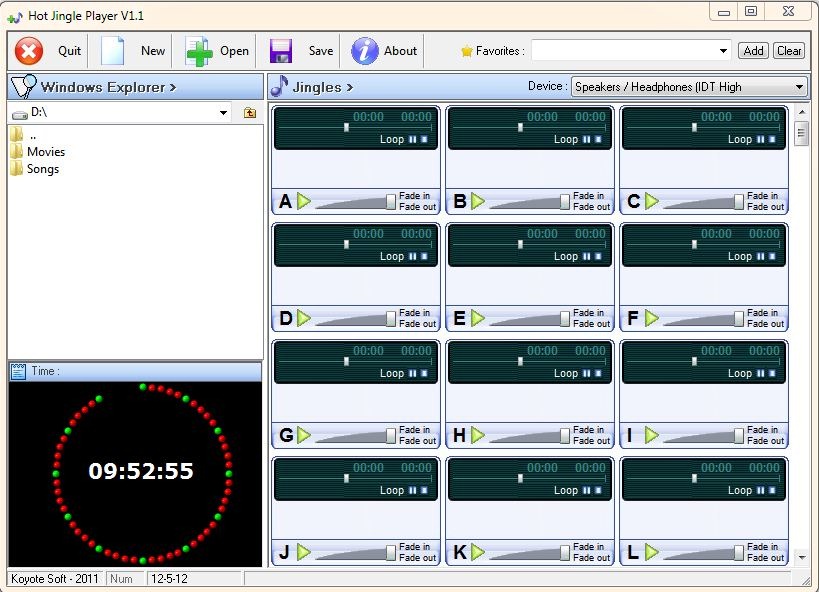
Task: Toggle Fade out on jingle F
Action: (764, 324)
